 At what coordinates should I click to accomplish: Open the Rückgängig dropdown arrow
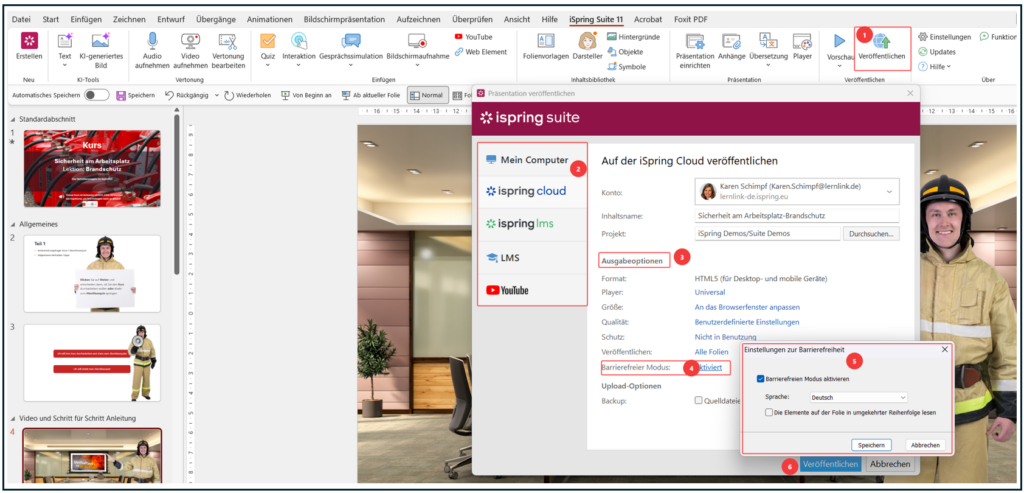pyautogui.click(x=216, y=95)
